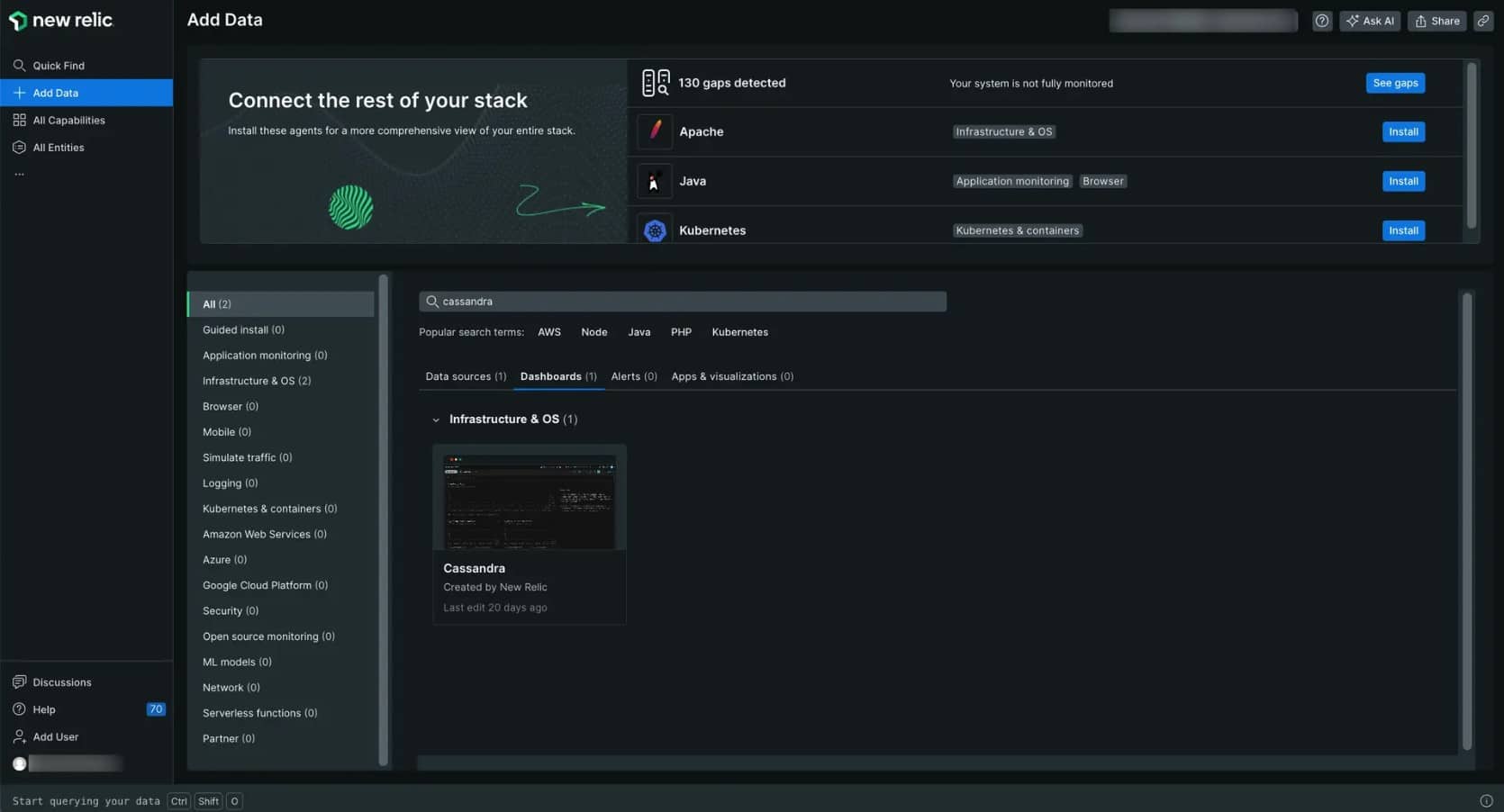The height and width of the screenshot is (812, 1504).
Task: Click the New Relic logo
Action: pyautogui.click(x=61, y=20)
